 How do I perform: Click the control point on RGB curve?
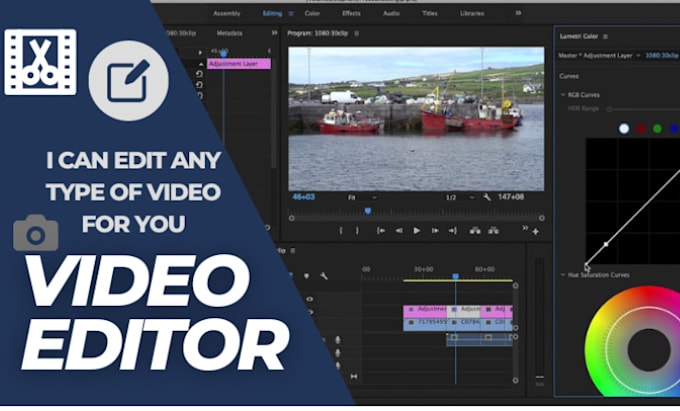(606, 245)
